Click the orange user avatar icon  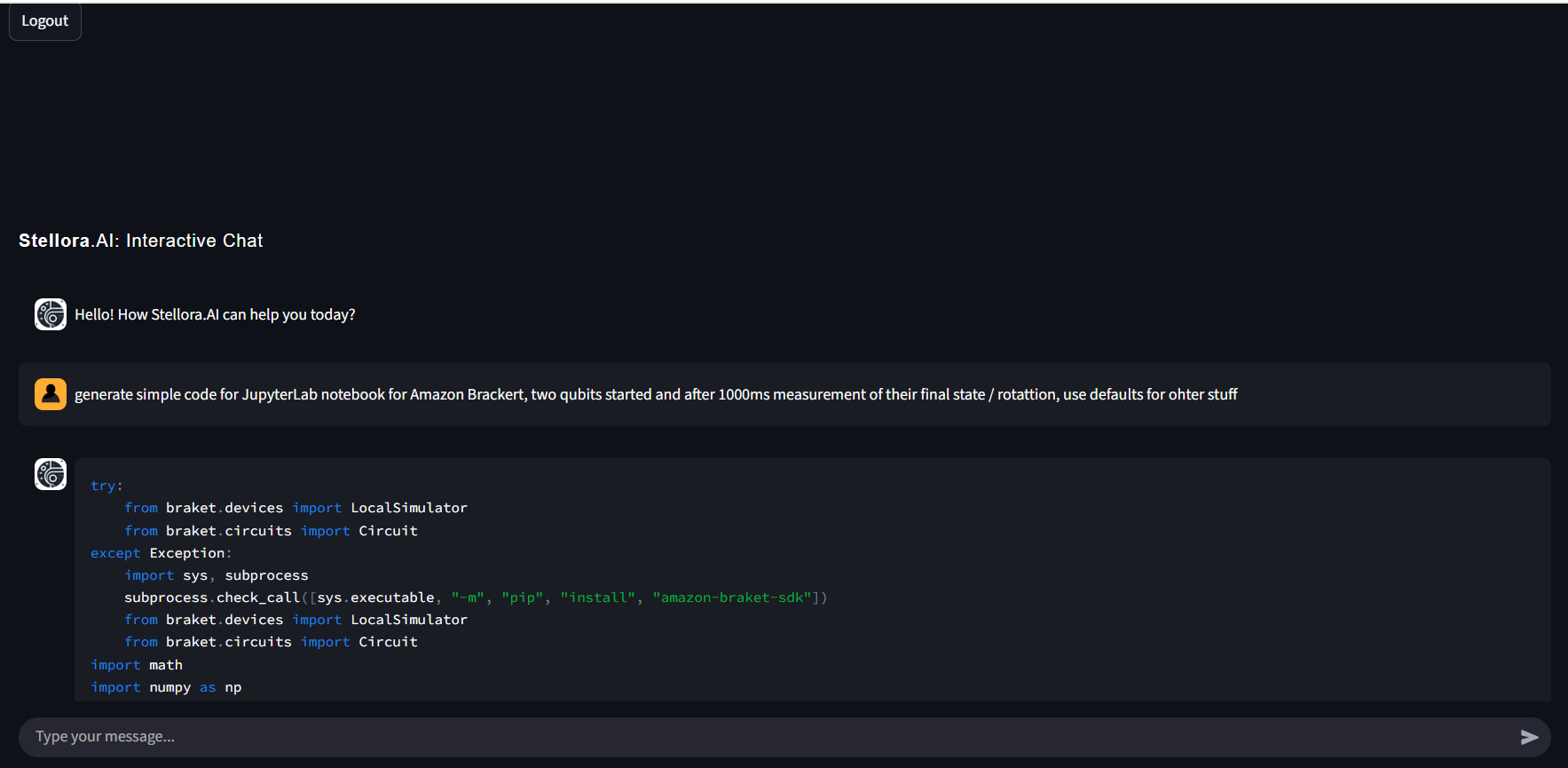(x=51, y=394)
